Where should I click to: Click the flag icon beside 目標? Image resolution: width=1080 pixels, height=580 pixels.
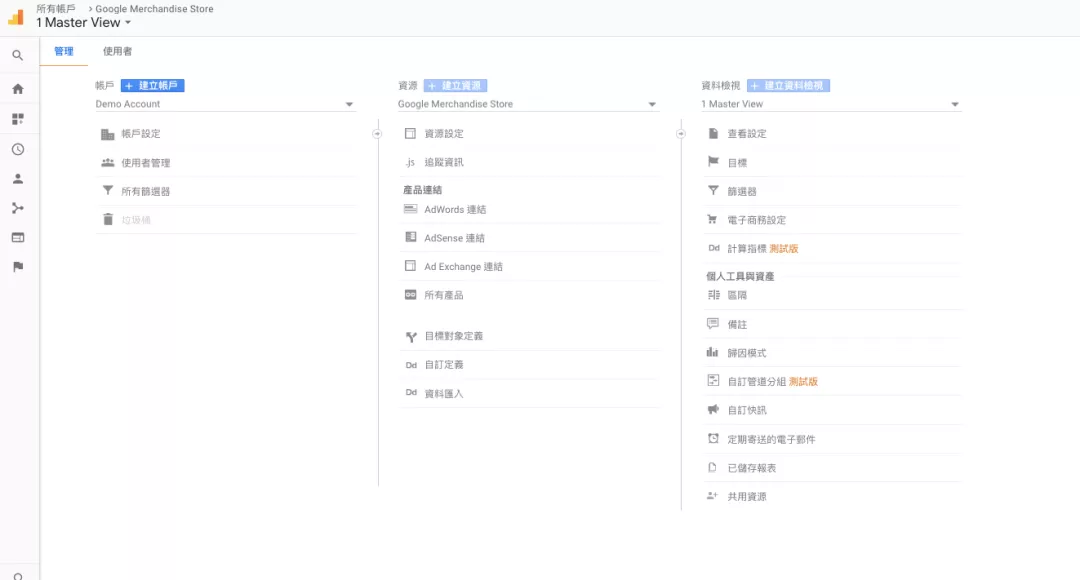[714, 162]
